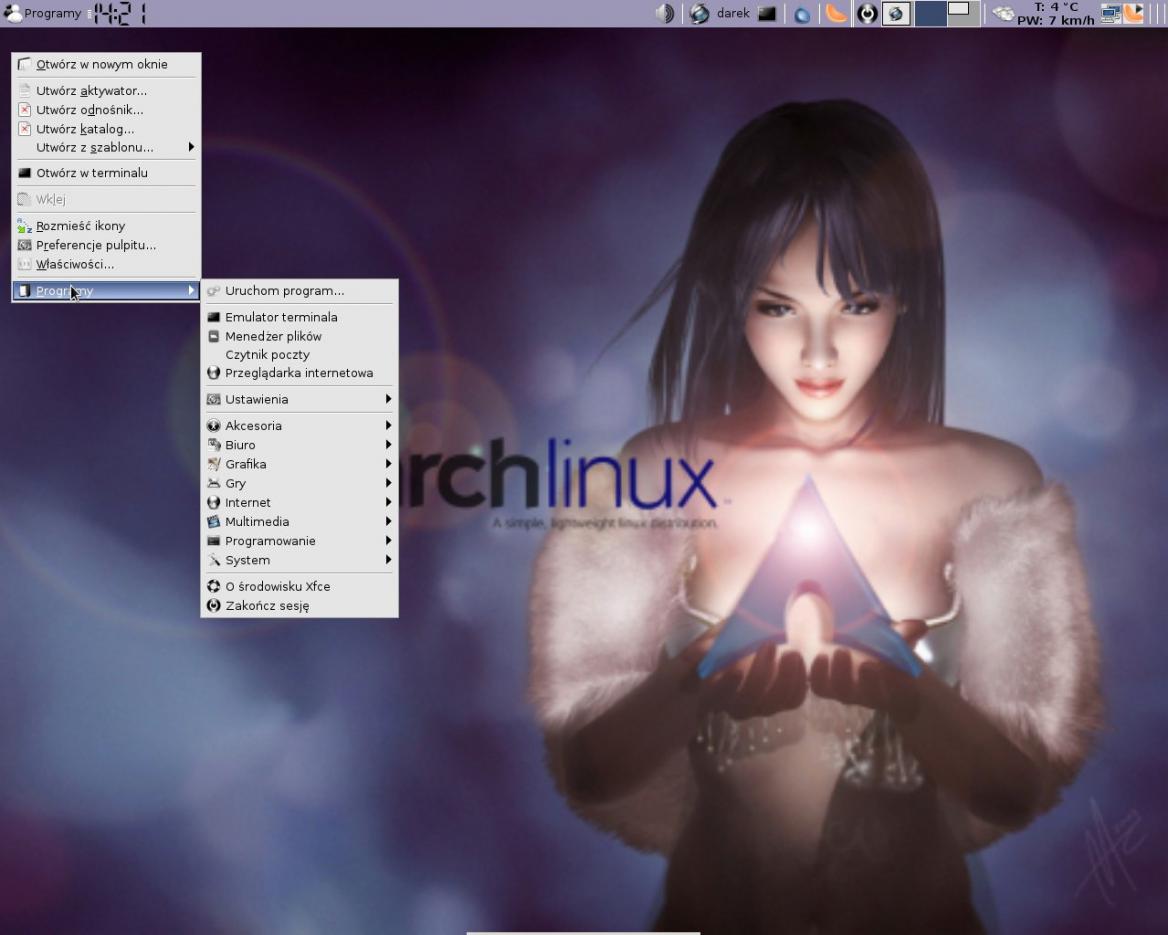Click the digital clock showing 14:21
Image resolution: width=1168 pixels, height=935 pixels.
coord(119,14)
